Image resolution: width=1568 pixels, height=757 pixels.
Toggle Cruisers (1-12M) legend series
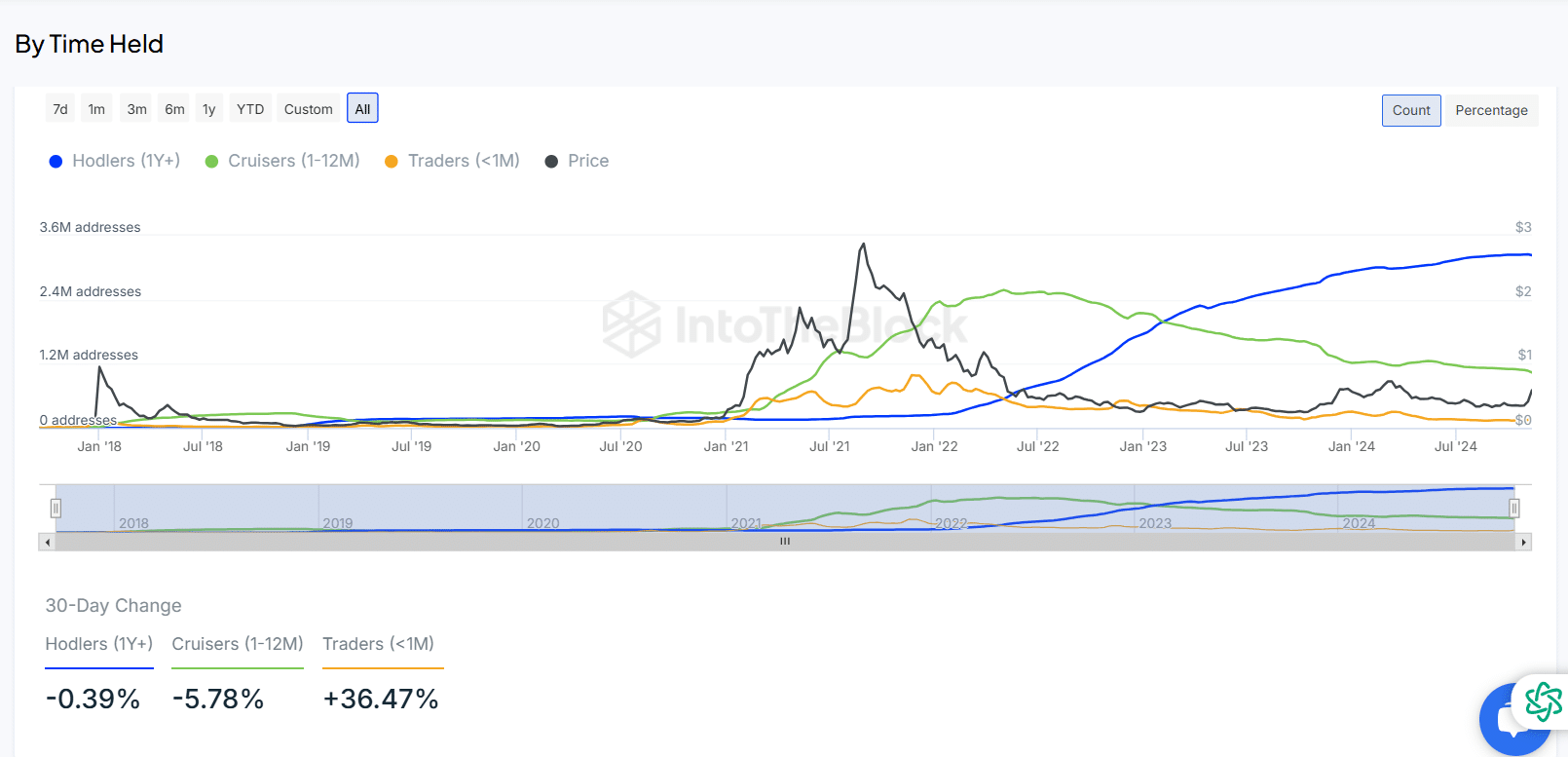282,161
